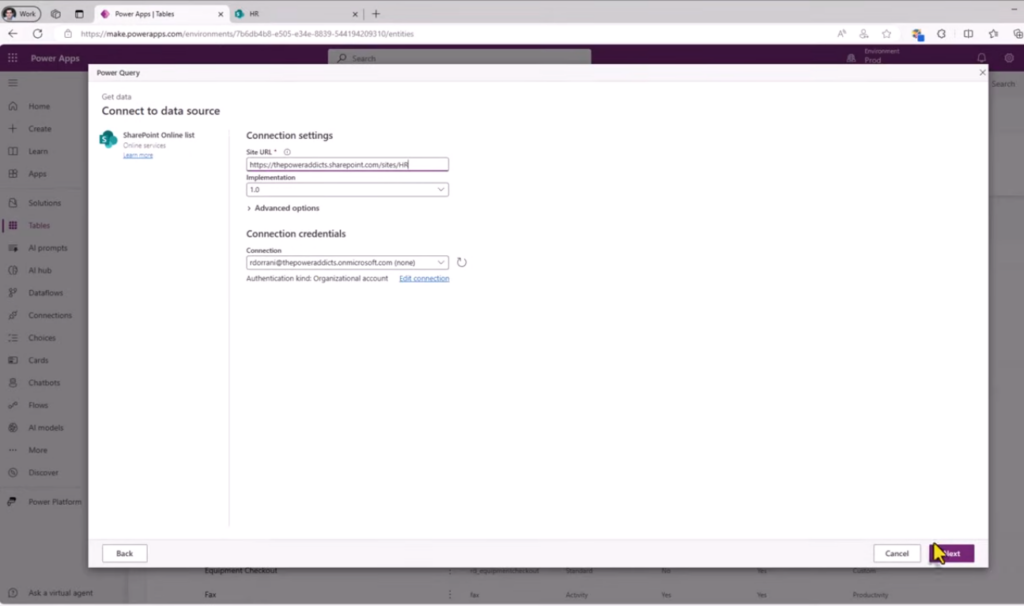Follow the Edit connection link
The width and height of the screenshot is (1024, 606).
tap(424, 279)
